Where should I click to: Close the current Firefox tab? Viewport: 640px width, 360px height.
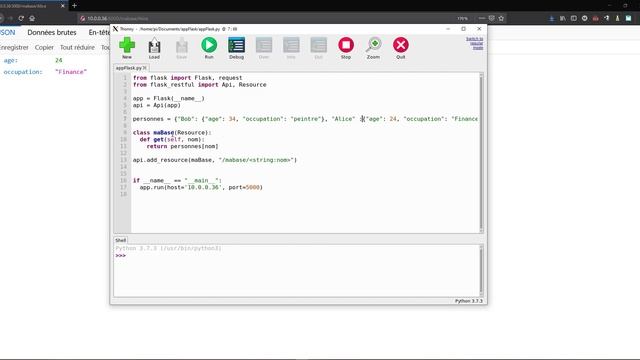tap(62, 6)
